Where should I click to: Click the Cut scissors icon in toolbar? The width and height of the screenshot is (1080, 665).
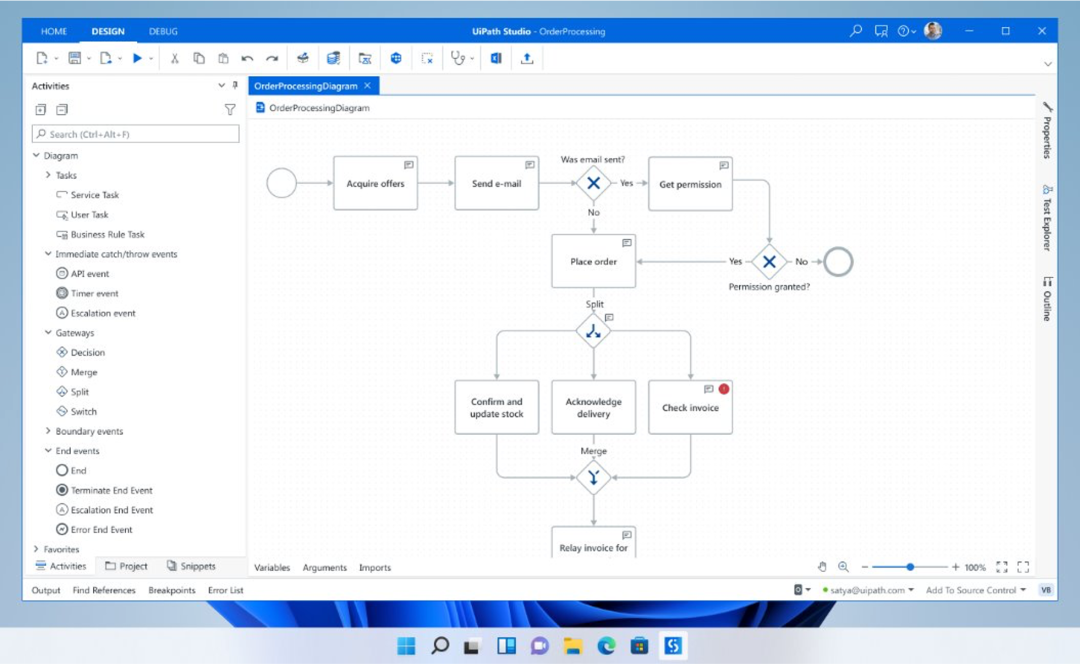[x=174, y=59]
